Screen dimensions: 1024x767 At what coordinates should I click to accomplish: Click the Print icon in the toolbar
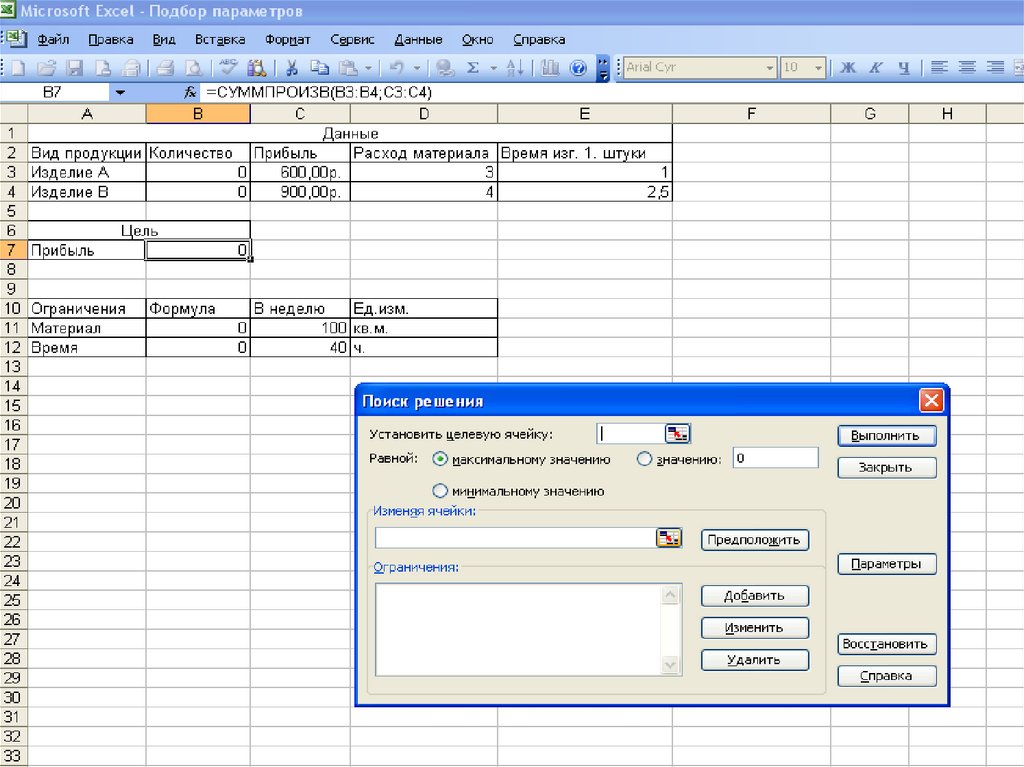(165, 69)
